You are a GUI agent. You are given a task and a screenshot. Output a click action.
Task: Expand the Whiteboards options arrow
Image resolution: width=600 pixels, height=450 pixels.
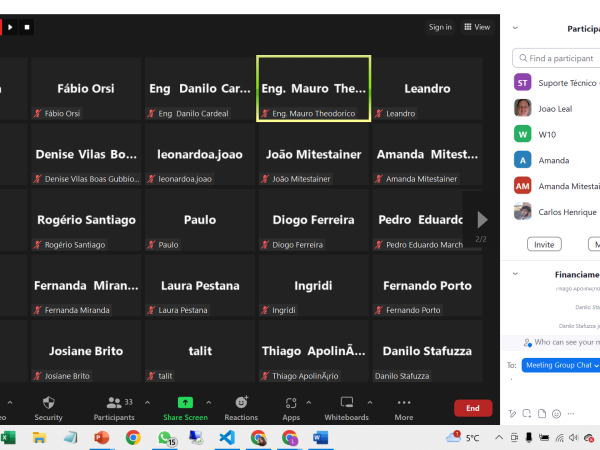[x=370, y=403]
